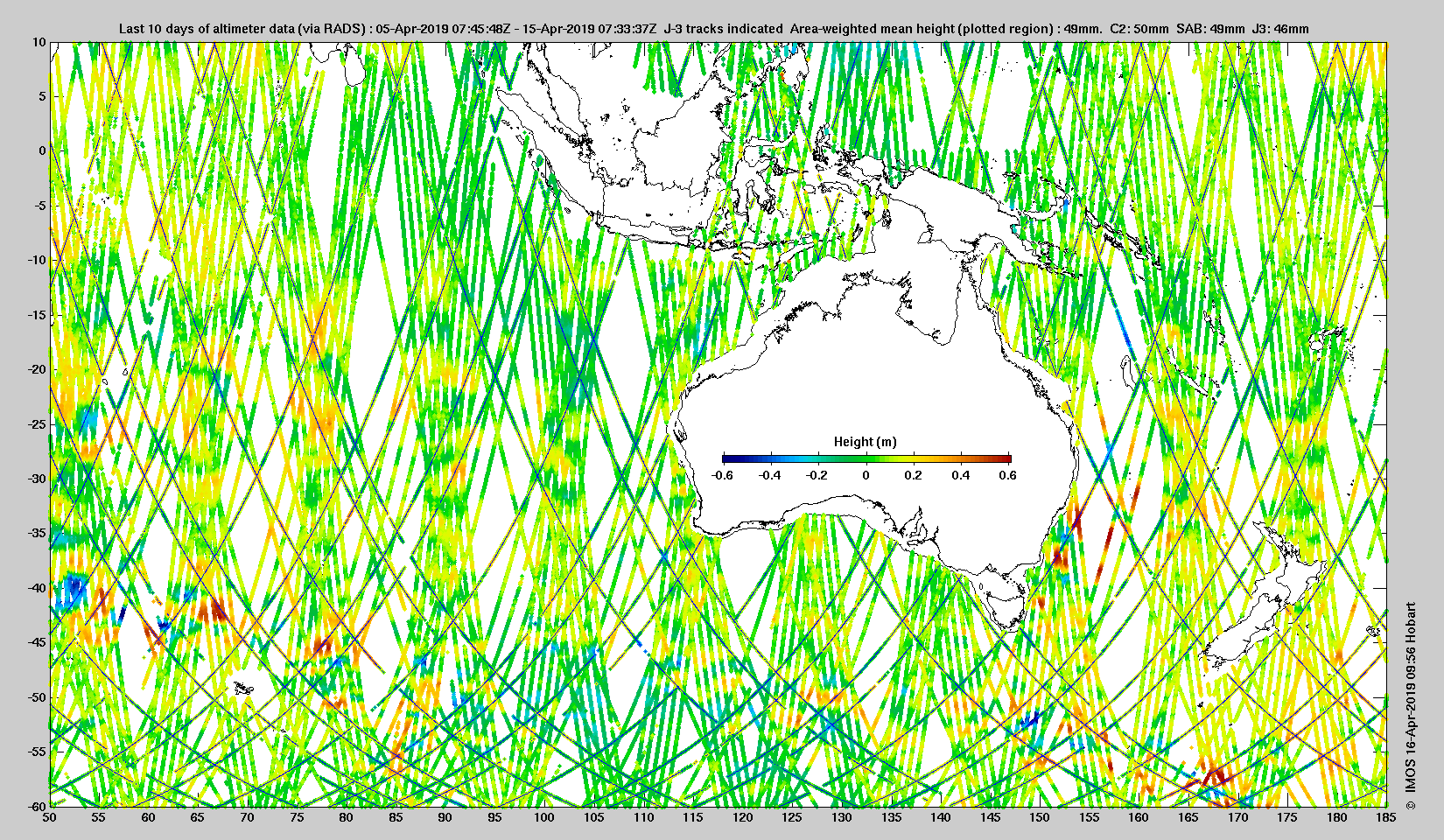Click the 0.2 colorbar tick label

[914, 475]
